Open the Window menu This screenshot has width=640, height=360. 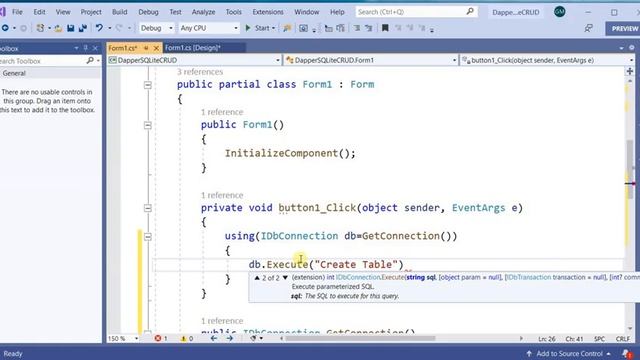tap(307, 12)
